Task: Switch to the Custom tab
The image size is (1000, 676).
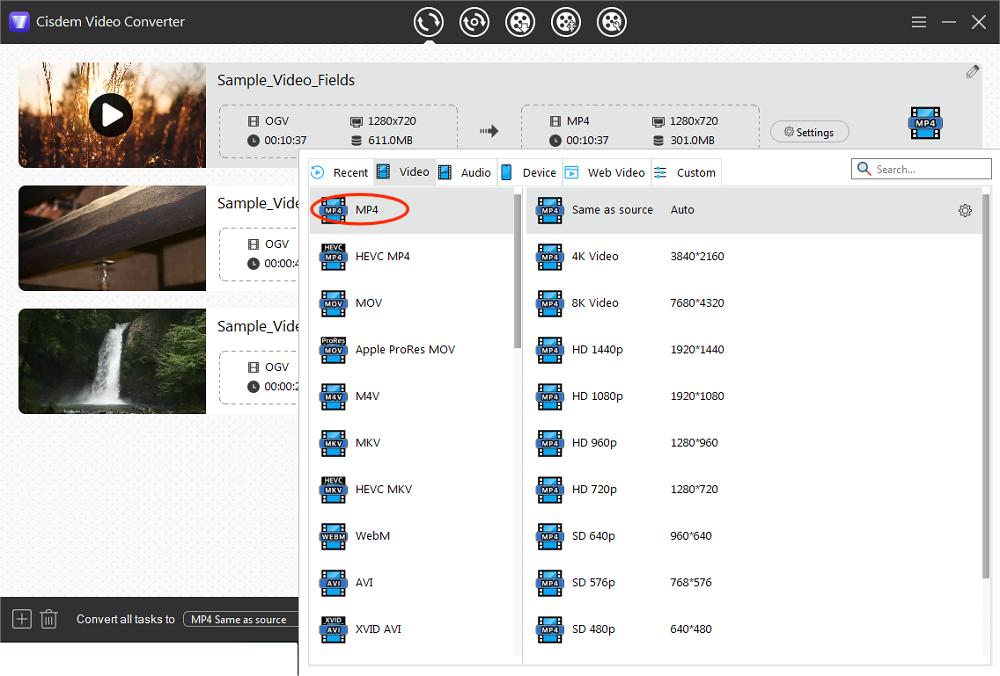Action: click(686, 172)
